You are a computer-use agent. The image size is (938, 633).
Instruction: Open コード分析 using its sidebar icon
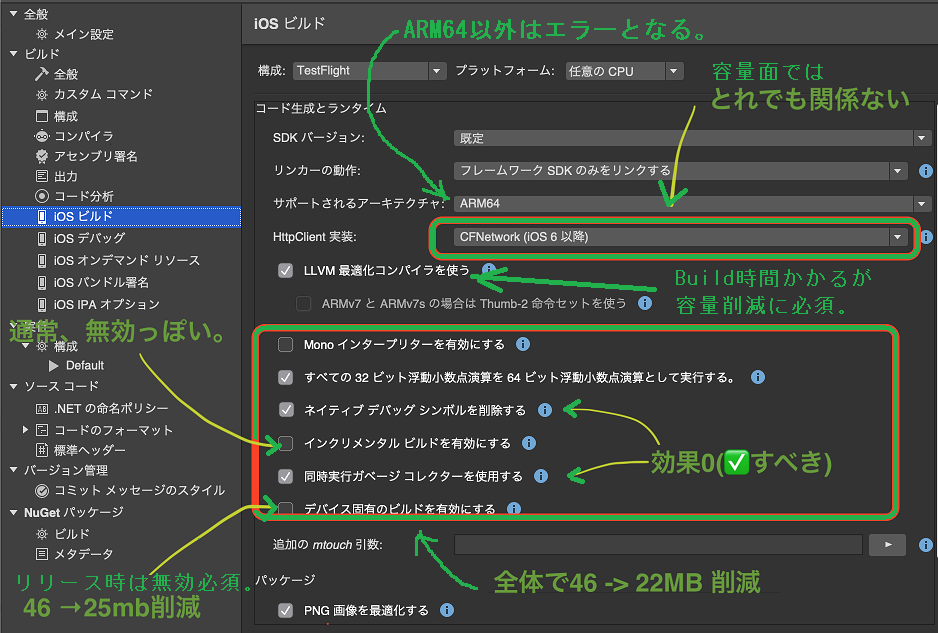pos(42,196)
